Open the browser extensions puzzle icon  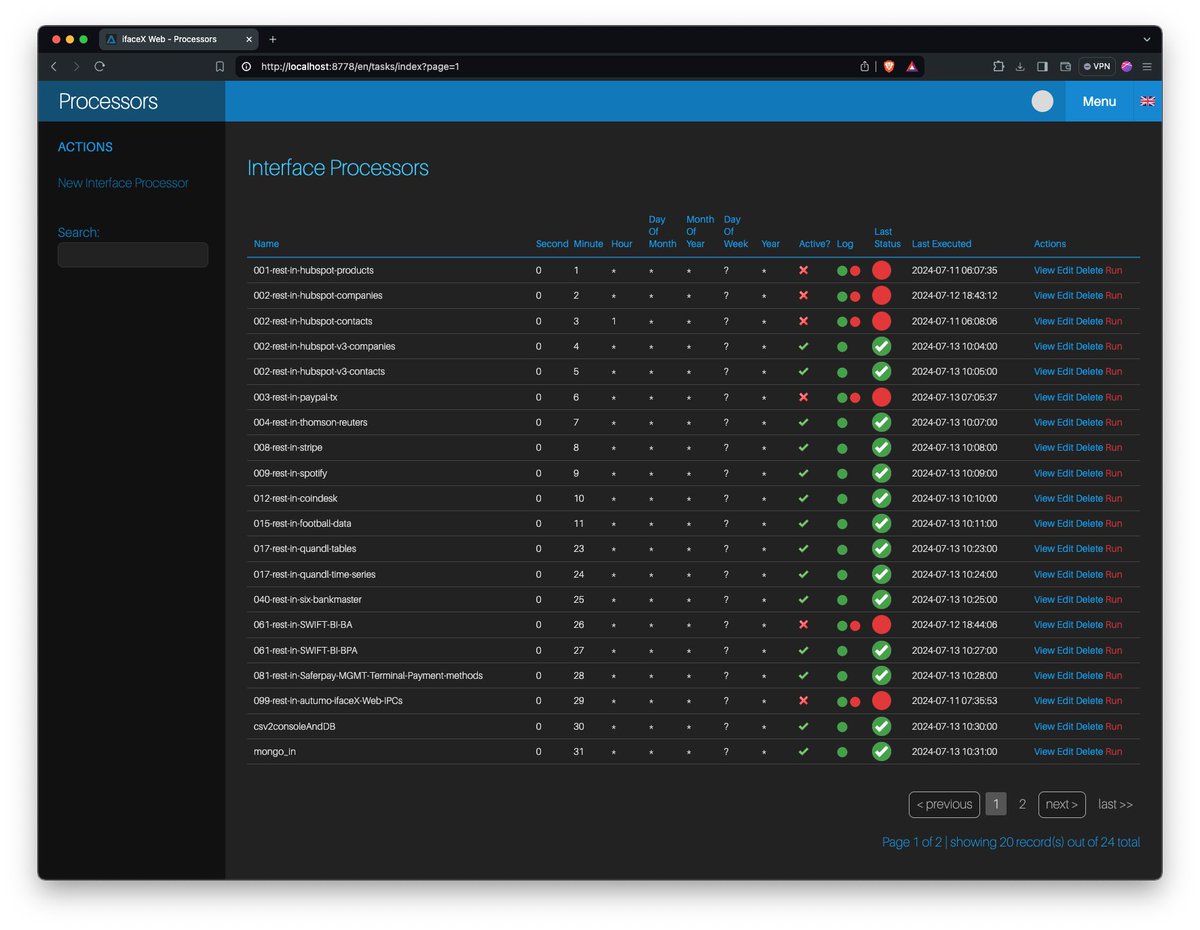point(998,66)
